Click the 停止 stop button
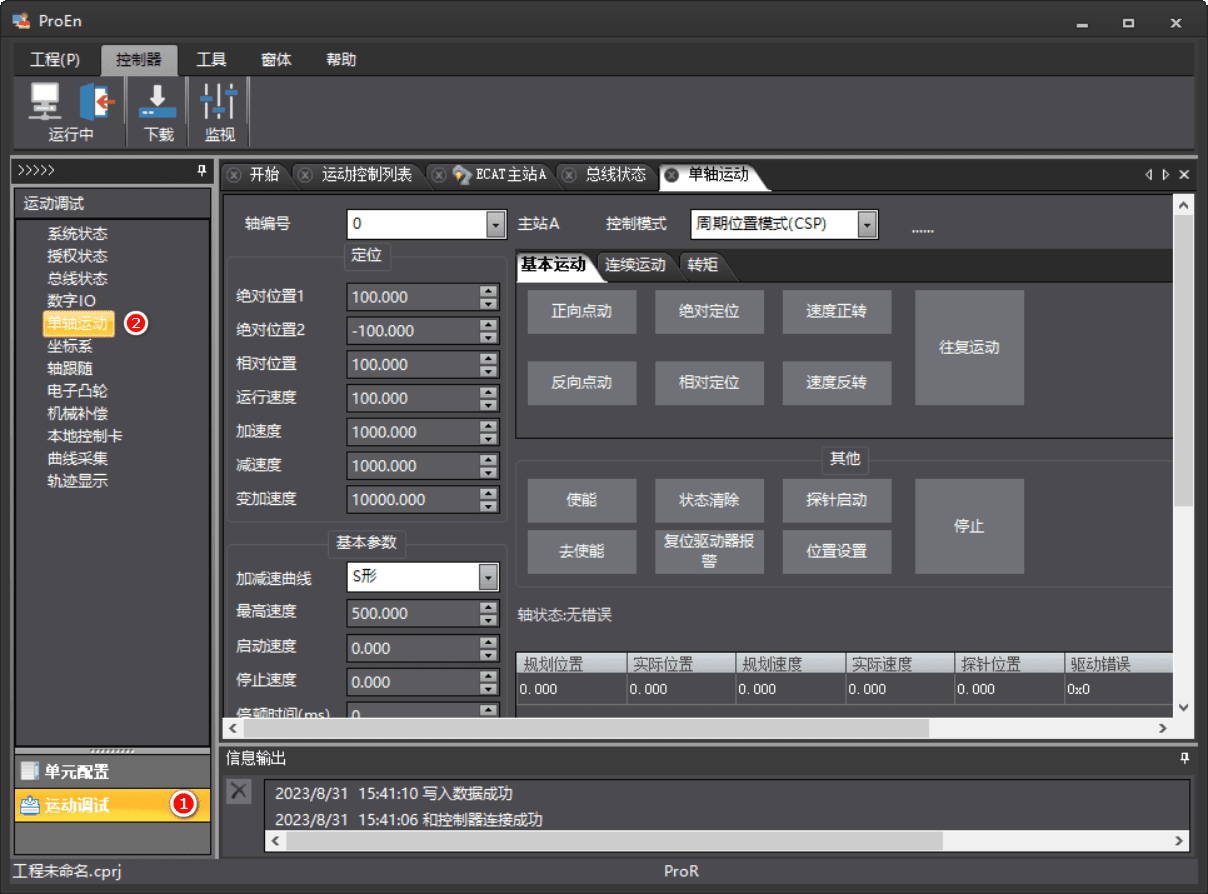The height and width of the screenshot is (894, 1208). coord(969,526)
